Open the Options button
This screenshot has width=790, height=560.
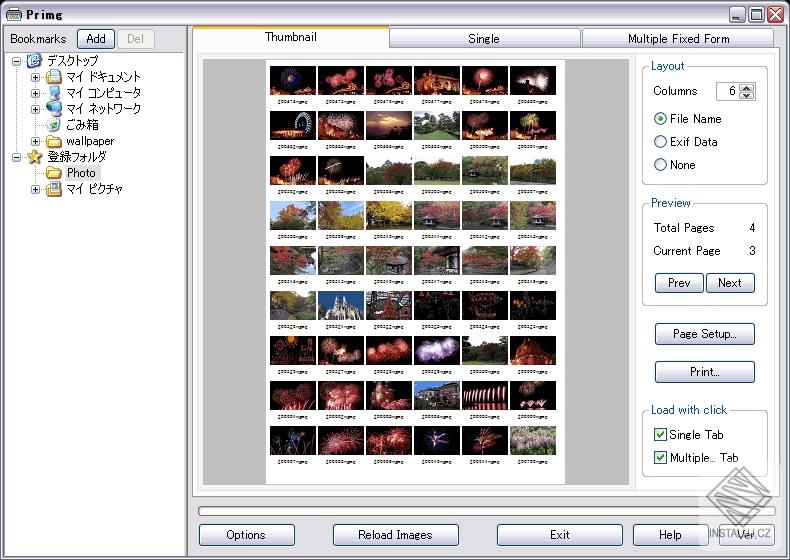246,535
